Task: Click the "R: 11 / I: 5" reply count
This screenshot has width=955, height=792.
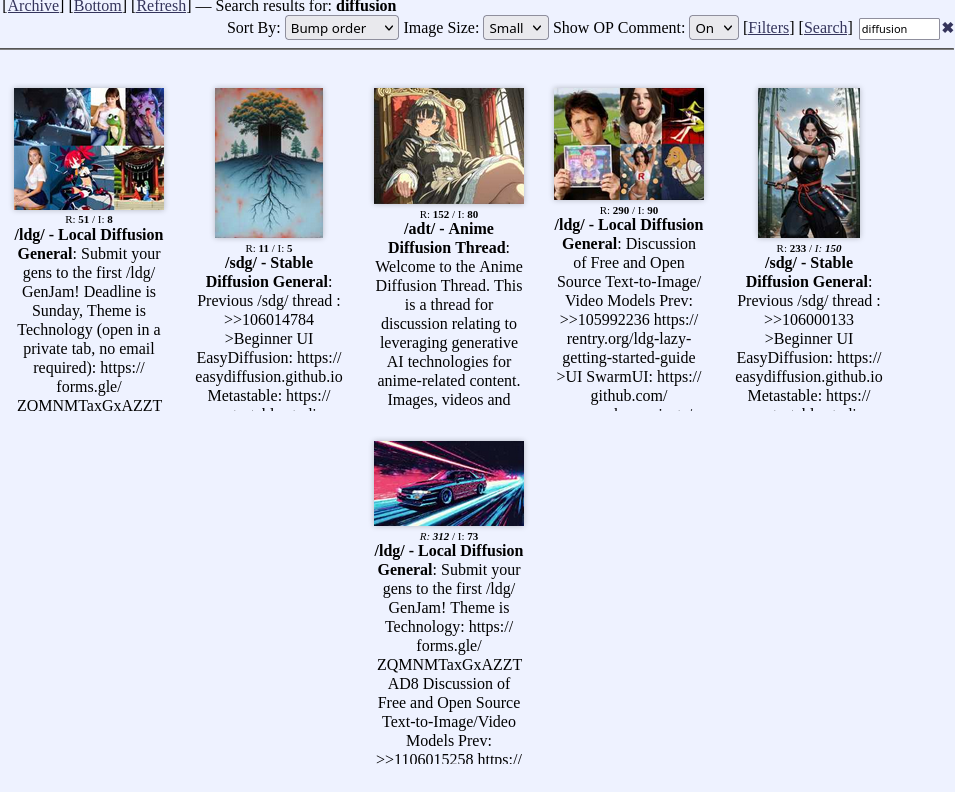Action: (x=269, y=249)
